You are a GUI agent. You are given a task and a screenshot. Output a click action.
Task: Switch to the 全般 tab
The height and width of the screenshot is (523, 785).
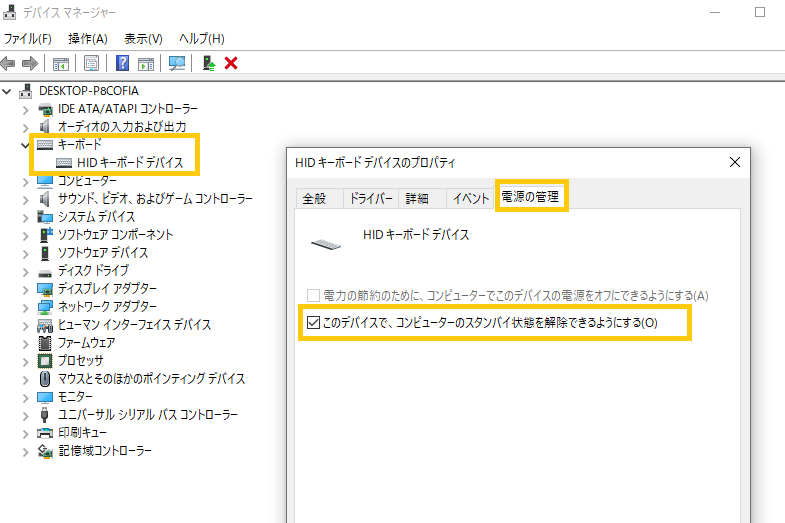point(319,199)
